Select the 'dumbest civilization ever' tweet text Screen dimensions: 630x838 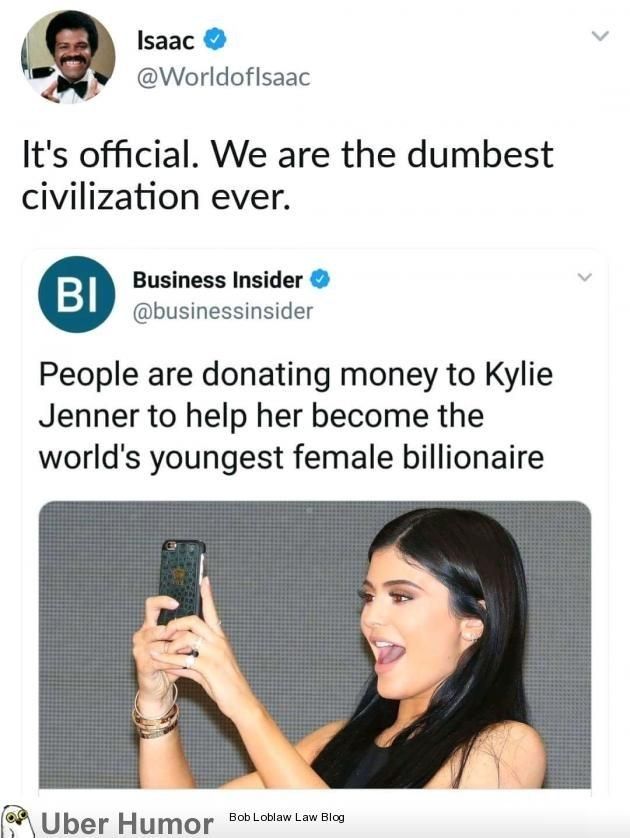(x=287, y=176)
